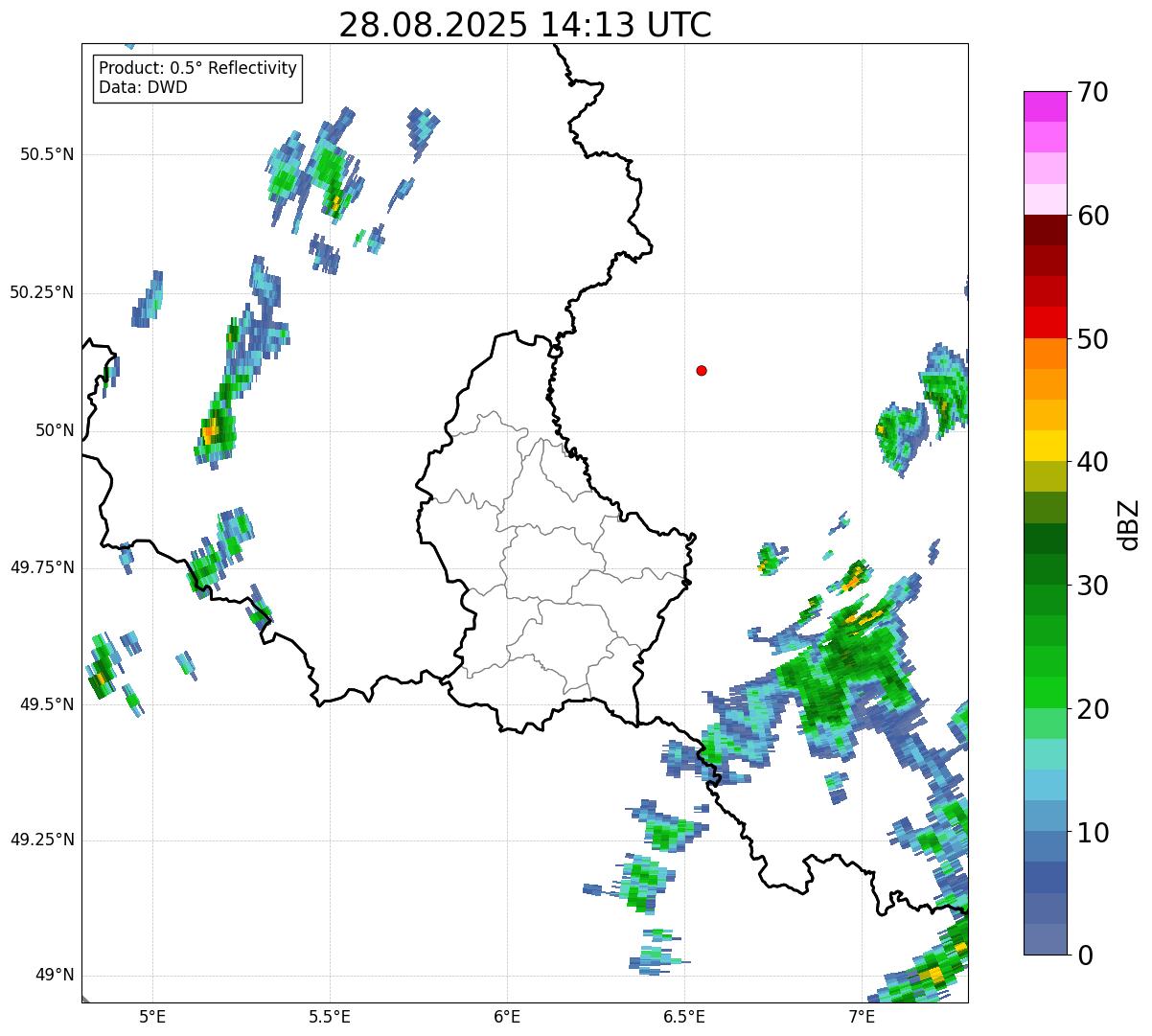Image resolution: width=1152 pixels, height=1036 pixels.
Task: Click the 7°E longitude label
Action: pos(862,1017)
